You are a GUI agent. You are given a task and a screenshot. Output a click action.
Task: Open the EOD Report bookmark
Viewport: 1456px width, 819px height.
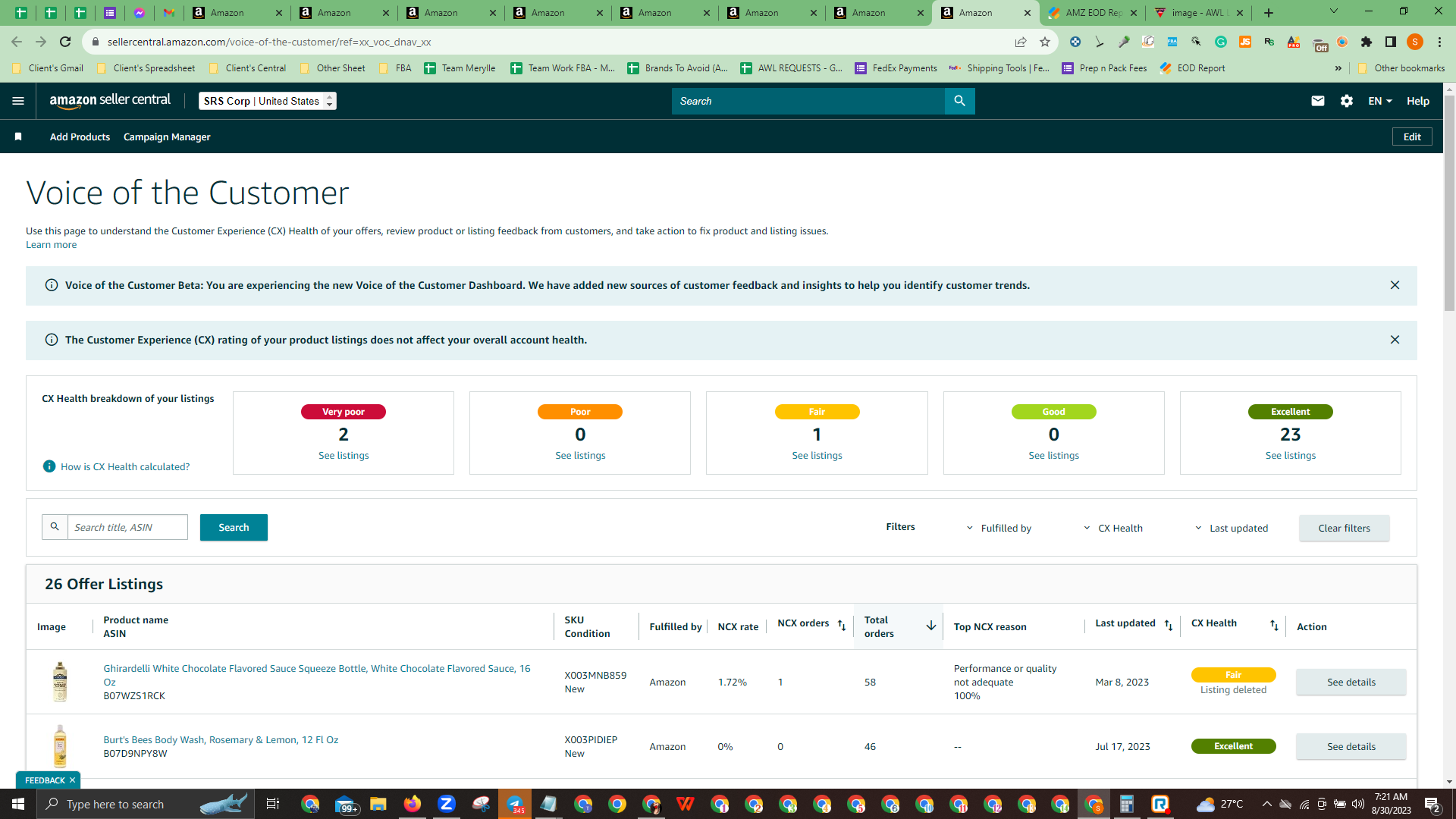[1192, 68]
